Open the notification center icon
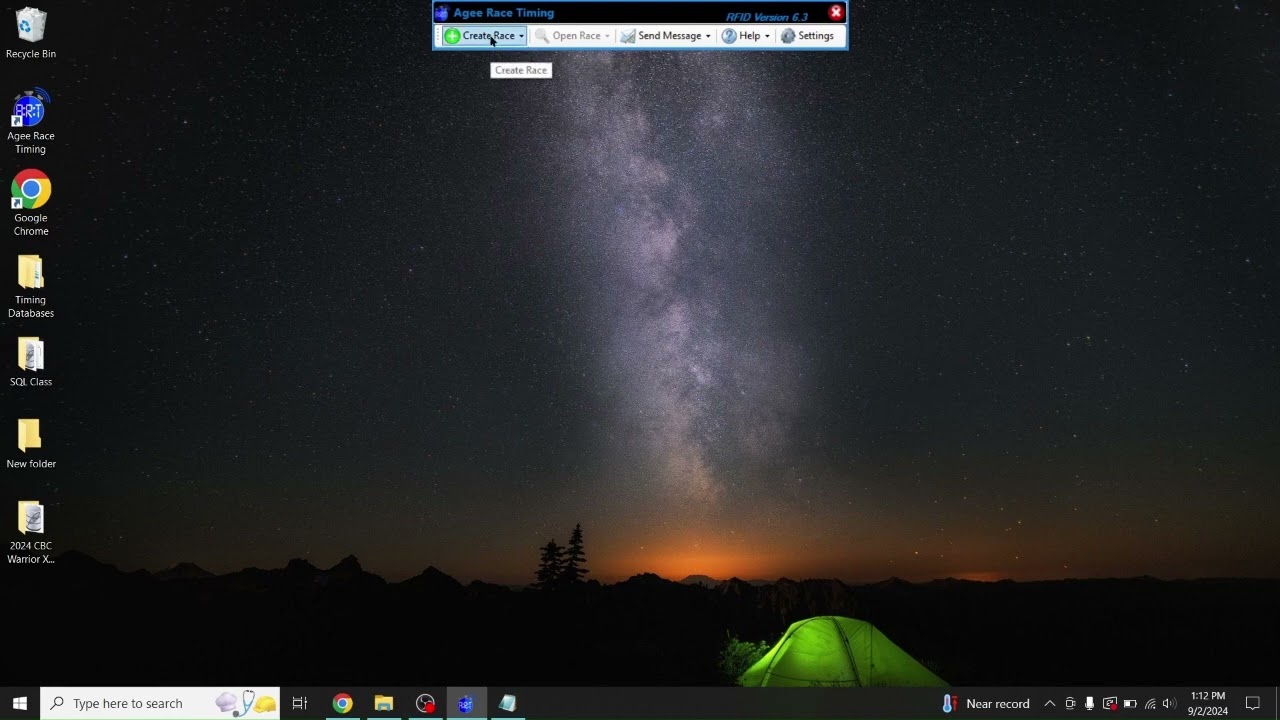 1253,703
